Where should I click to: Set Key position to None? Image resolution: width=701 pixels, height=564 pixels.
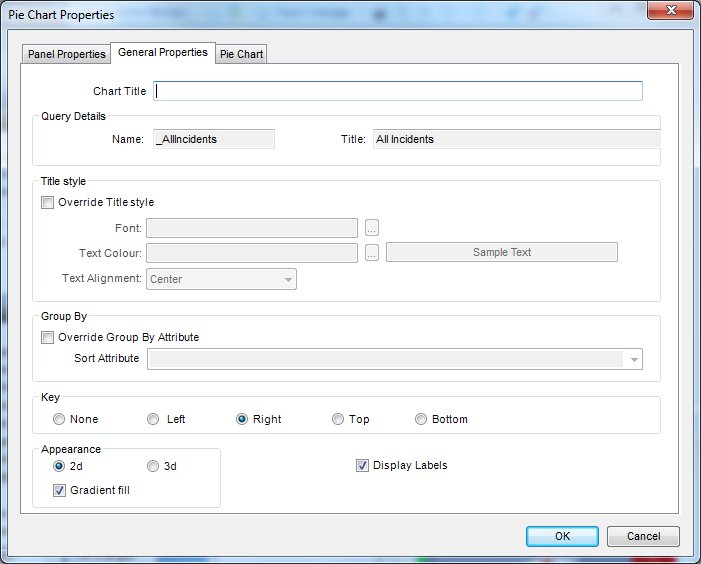click(x=59, y=419)
